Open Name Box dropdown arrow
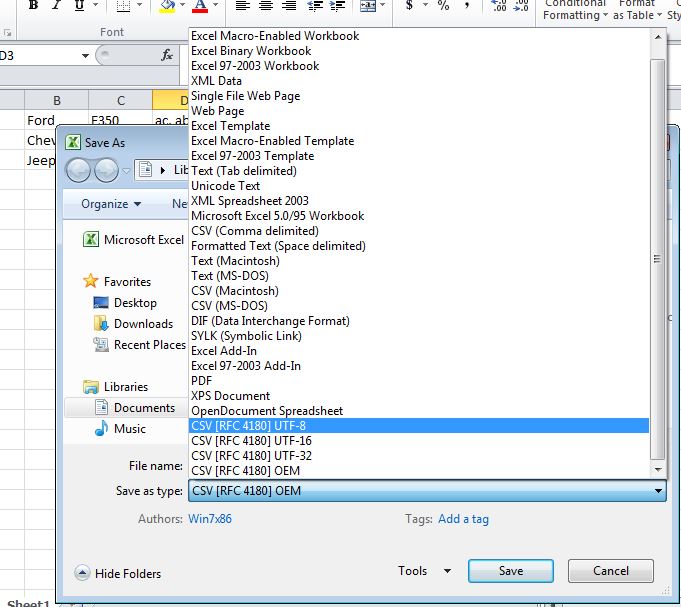The image size is (681, 607). tap(85, 56)
